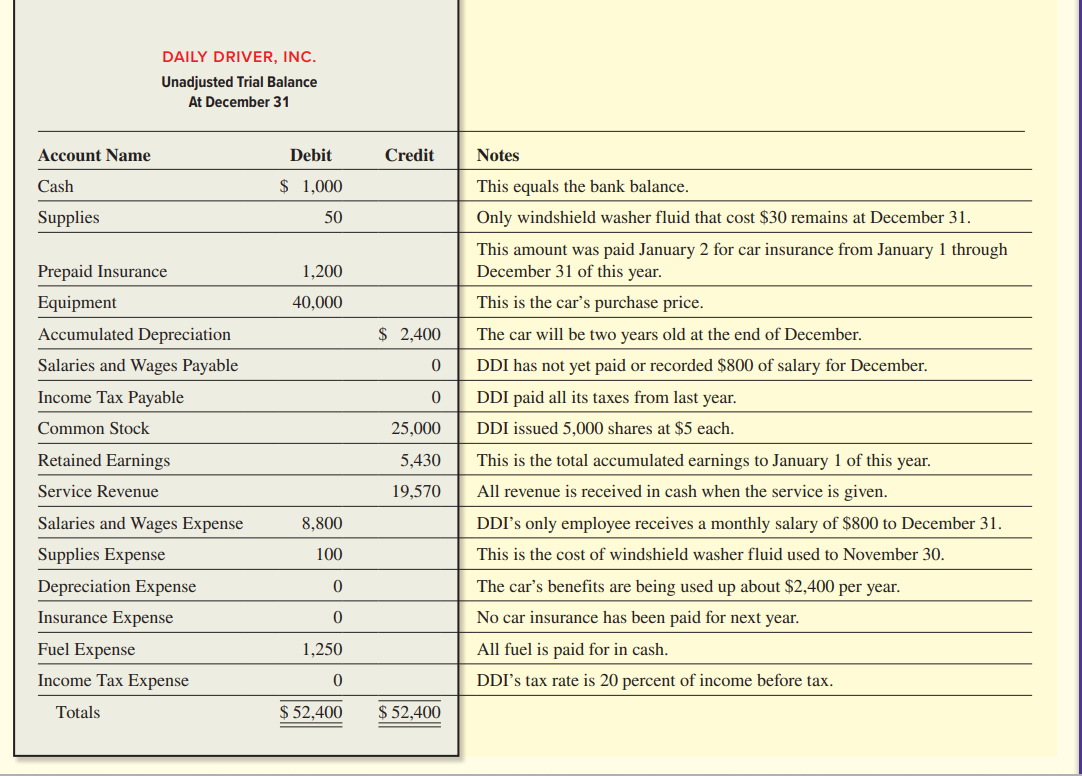
Task: Click the Depreciation Expense zero balance
Action: 338,586
